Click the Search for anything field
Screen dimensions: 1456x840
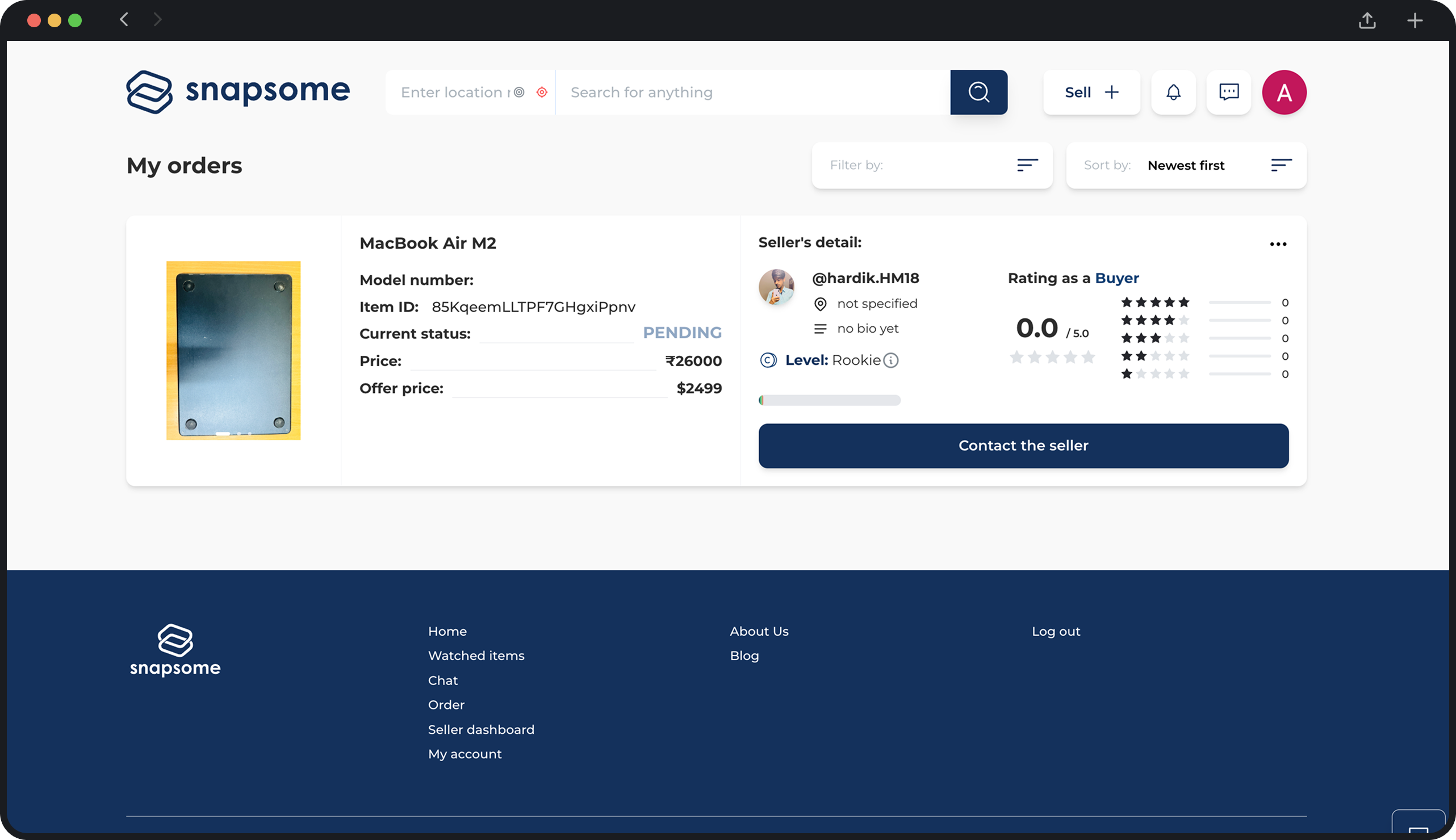(x=753, y=93)
